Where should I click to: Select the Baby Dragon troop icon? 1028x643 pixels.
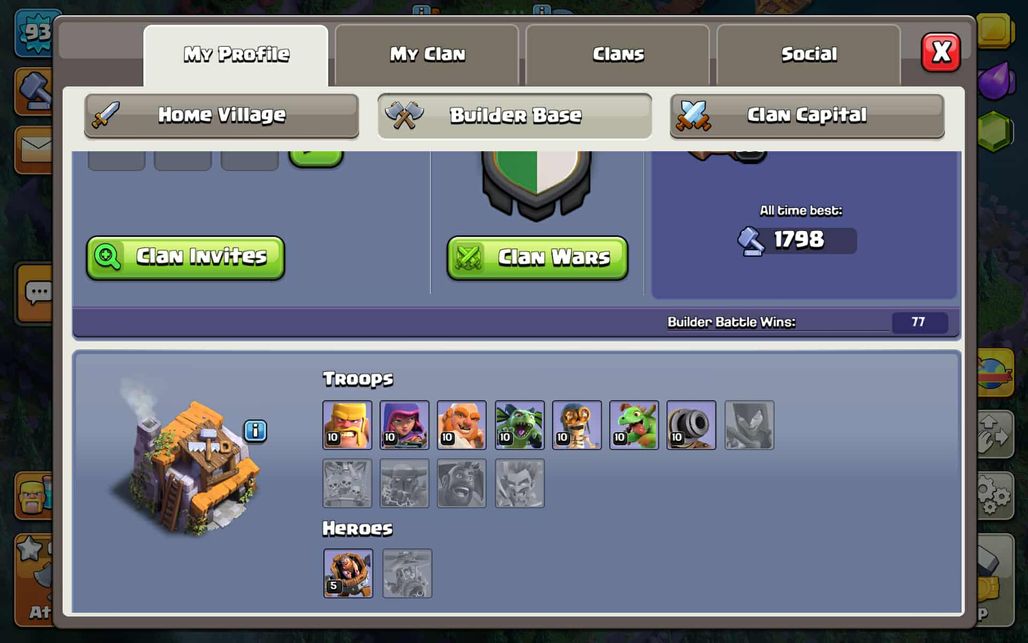(634, 425)
